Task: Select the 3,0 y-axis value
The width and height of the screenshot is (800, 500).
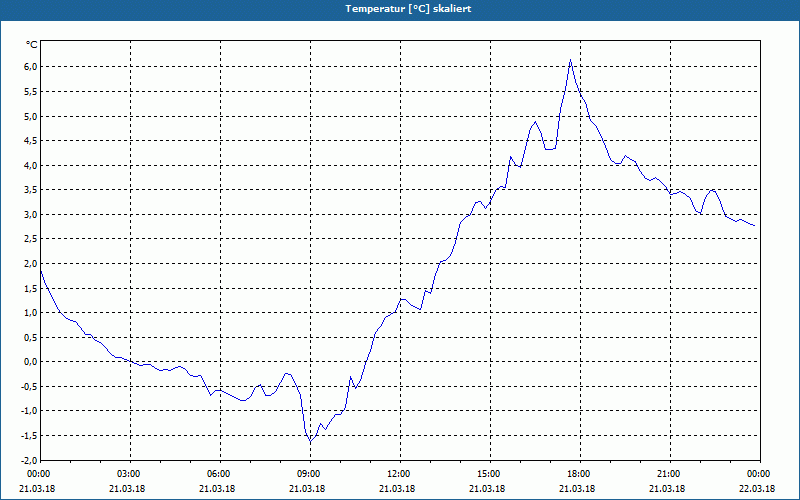Action: tap(30, 214)
